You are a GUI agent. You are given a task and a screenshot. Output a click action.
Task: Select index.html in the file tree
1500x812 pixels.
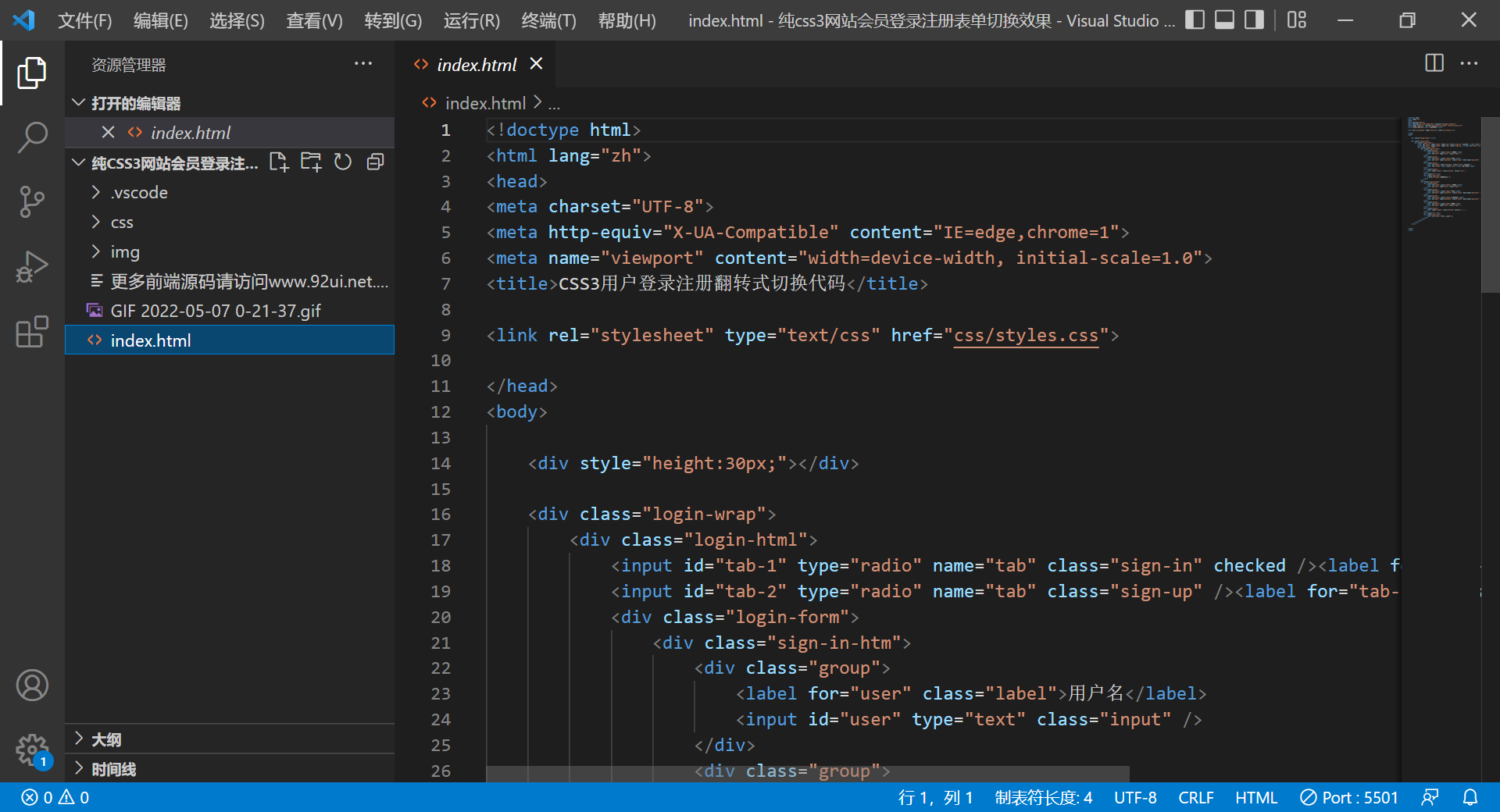click(x=230, y=340)
